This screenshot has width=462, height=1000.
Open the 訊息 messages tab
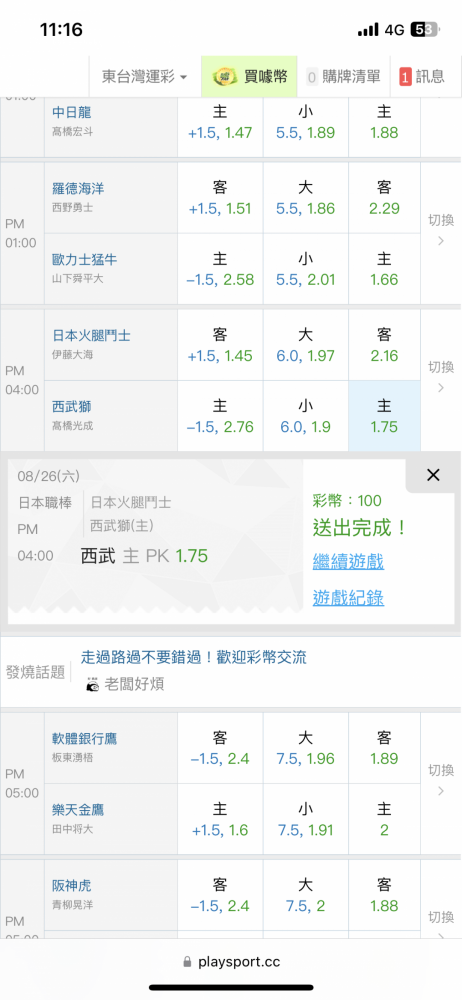coord(422,77)
